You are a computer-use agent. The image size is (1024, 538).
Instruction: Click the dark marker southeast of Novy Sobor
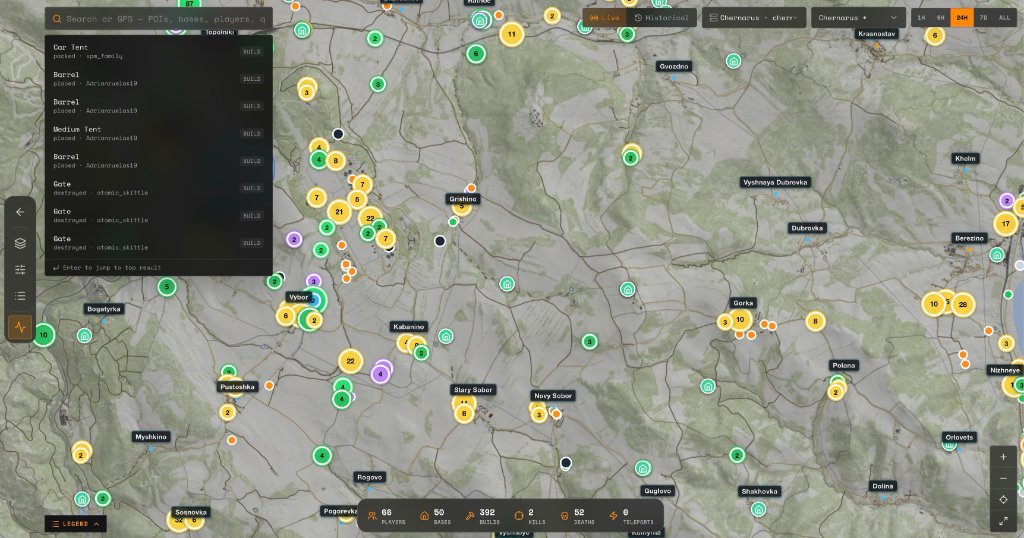point(566,463)
